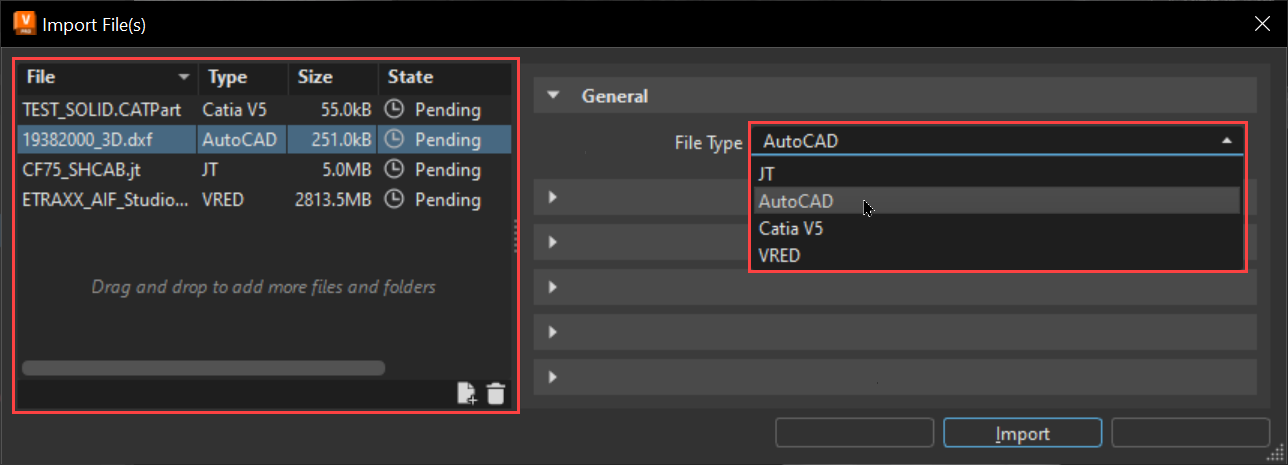Collapse the General section
Screen dimensions: 1288x465
(552, 97)
